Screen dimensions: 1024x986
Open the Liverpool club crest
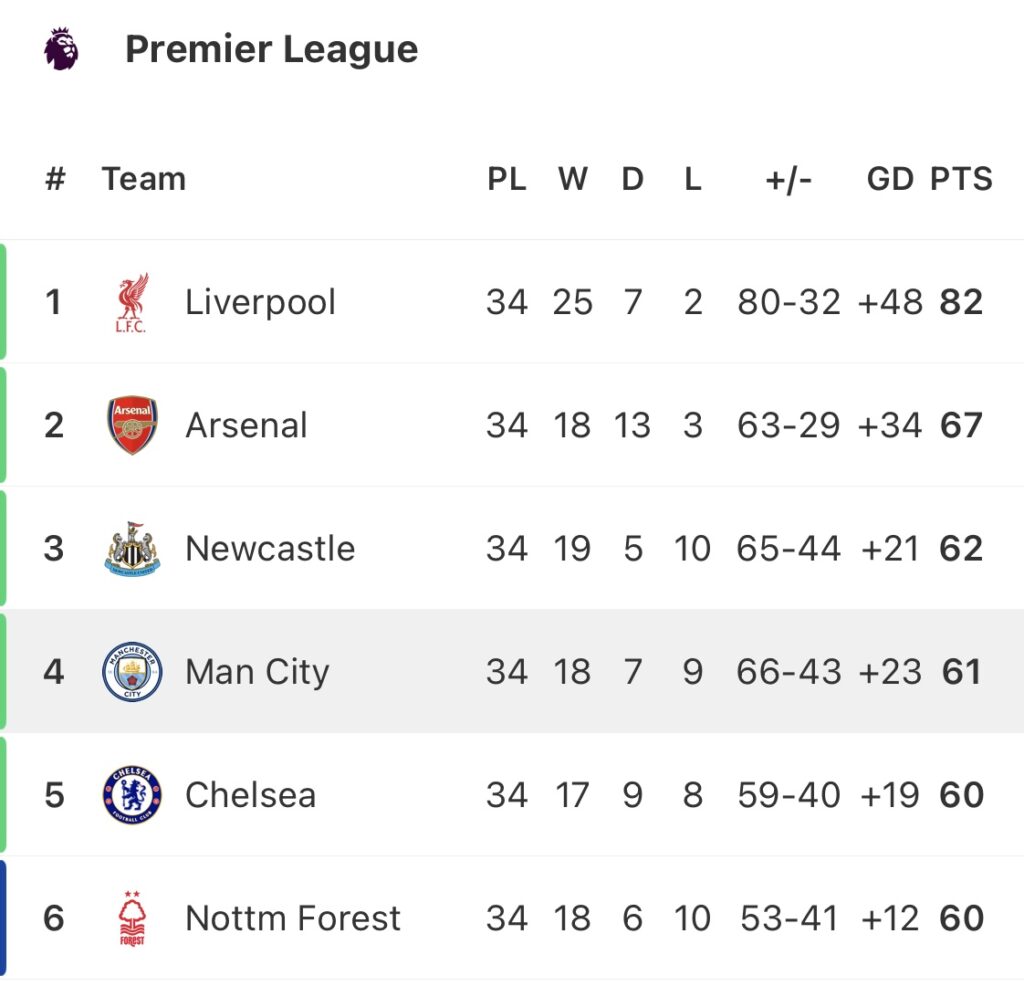click(x=133, y=302)
